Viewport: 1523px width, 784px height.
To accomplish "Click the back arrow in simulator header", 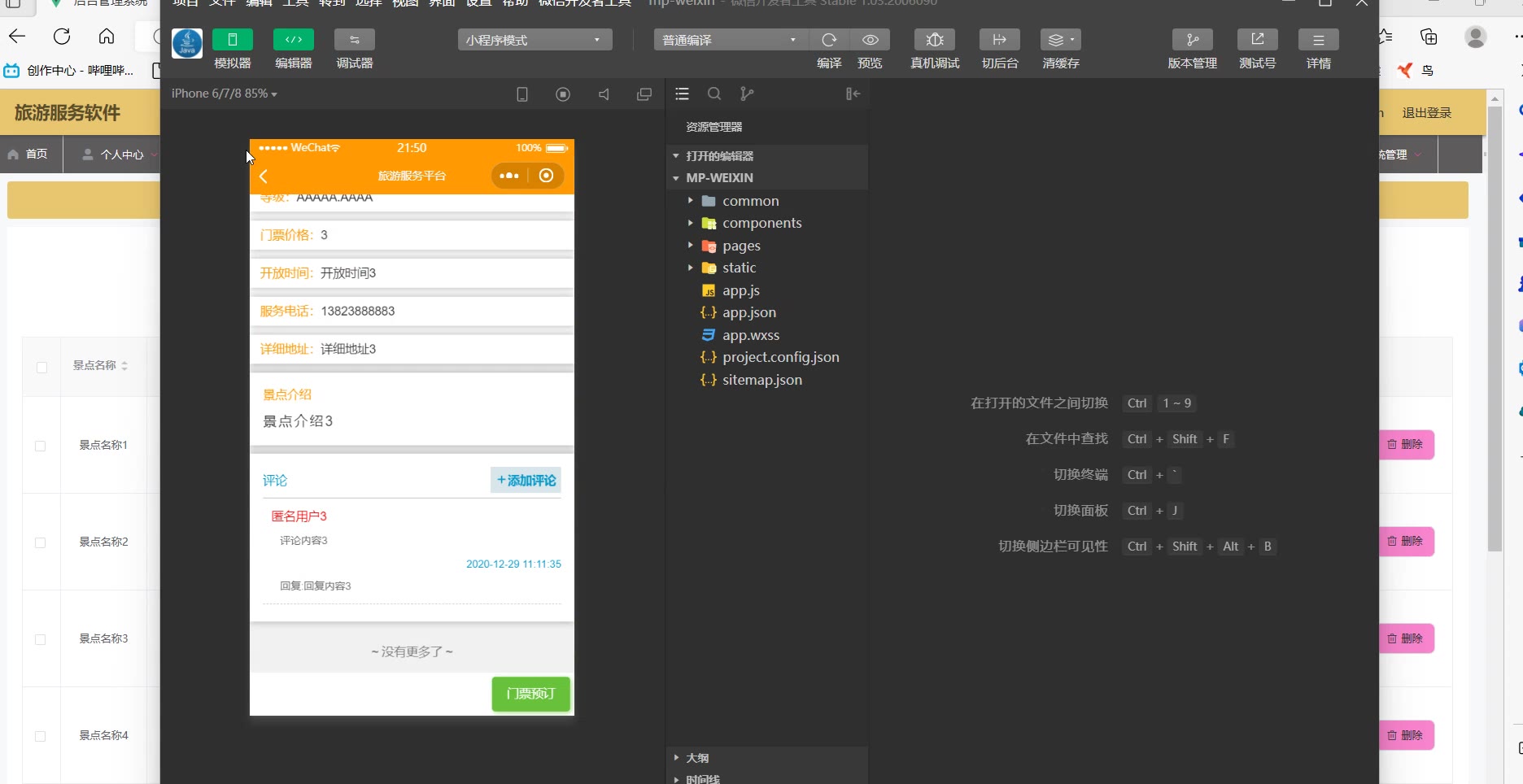I will point(264,176).
